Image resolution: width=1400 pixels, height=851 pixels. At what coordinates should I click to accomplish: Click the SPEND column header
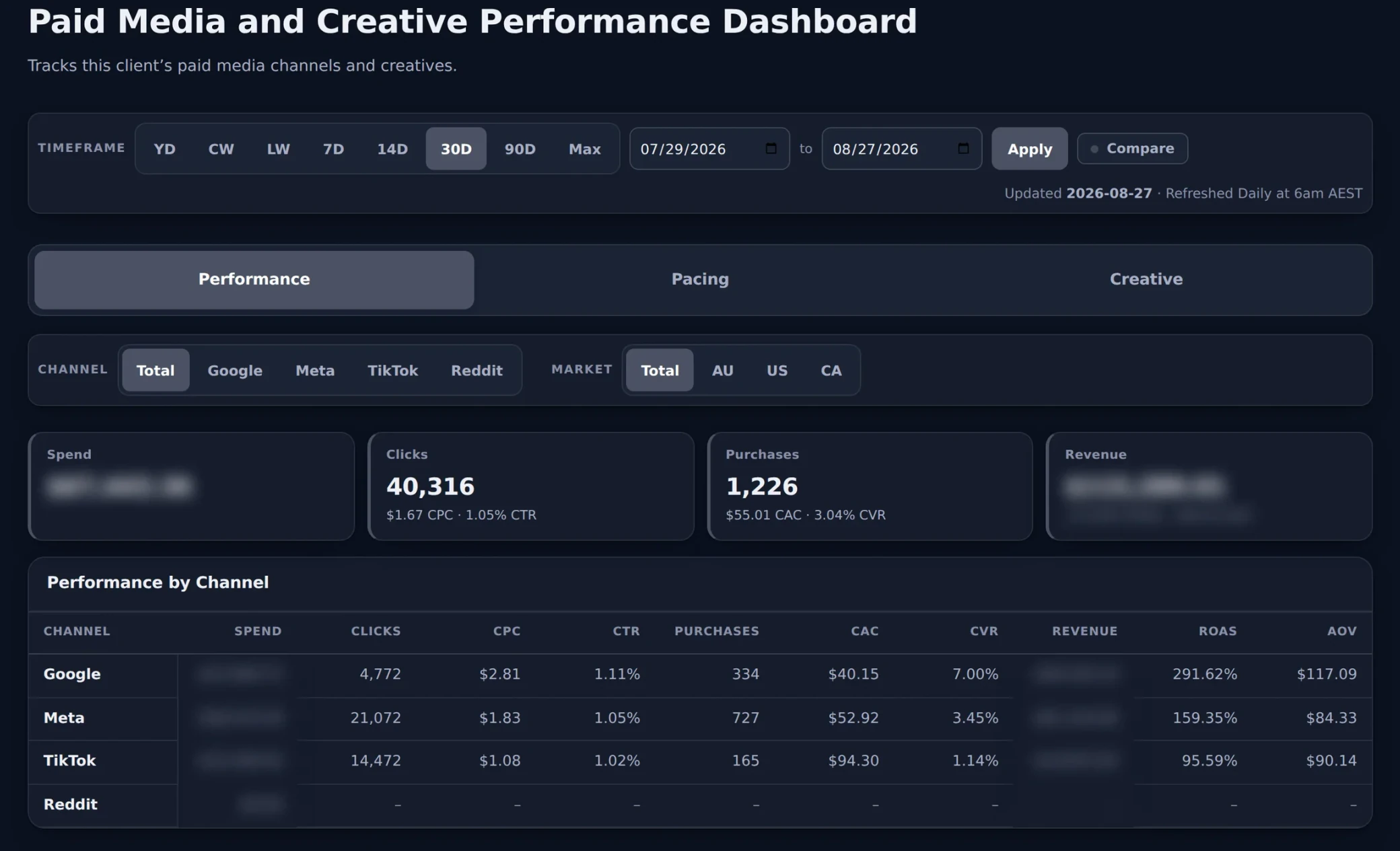point(258,631)
